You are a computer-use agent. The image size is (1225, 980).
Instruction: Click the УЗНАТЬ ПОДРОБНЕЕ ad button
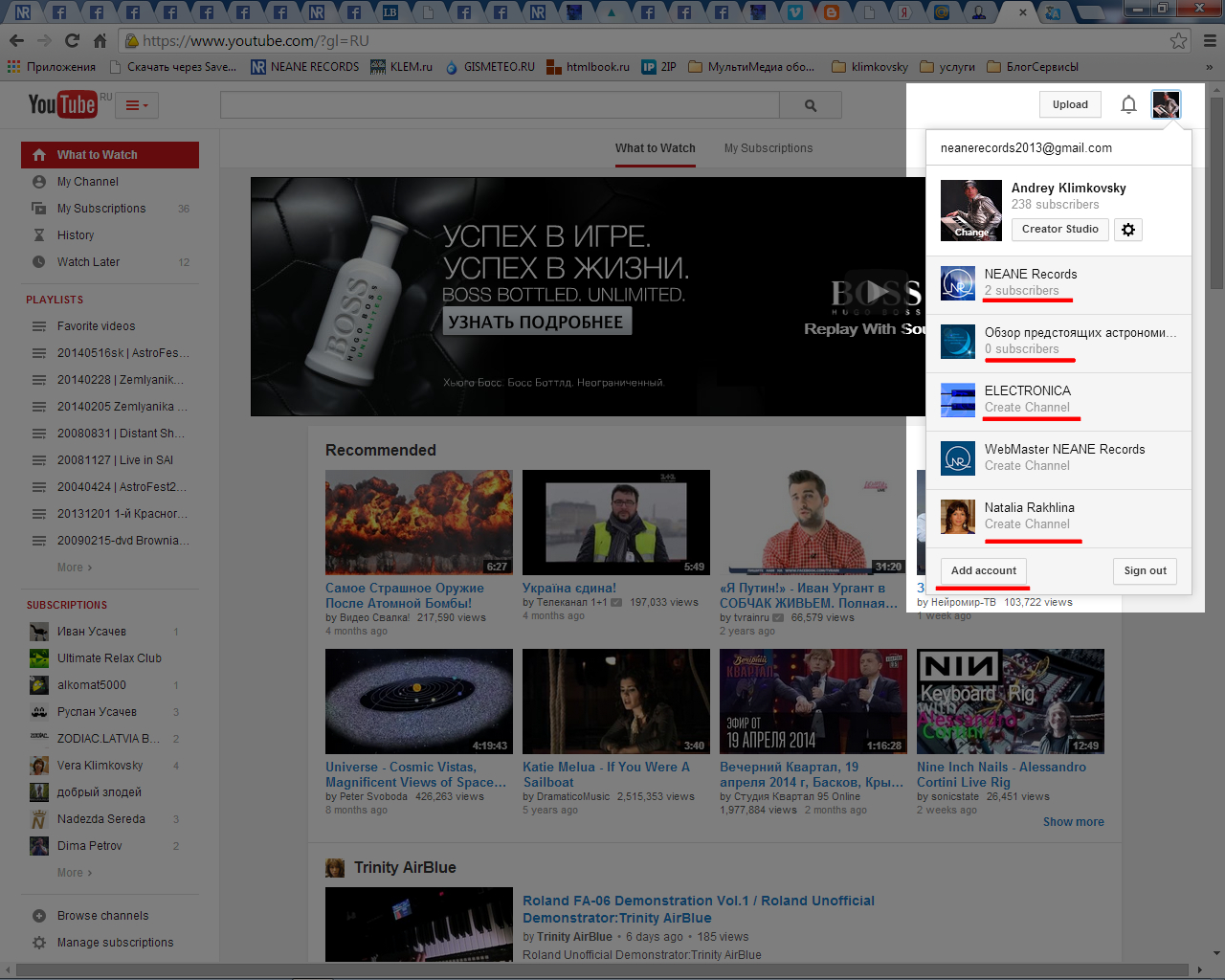coord(536,323)
